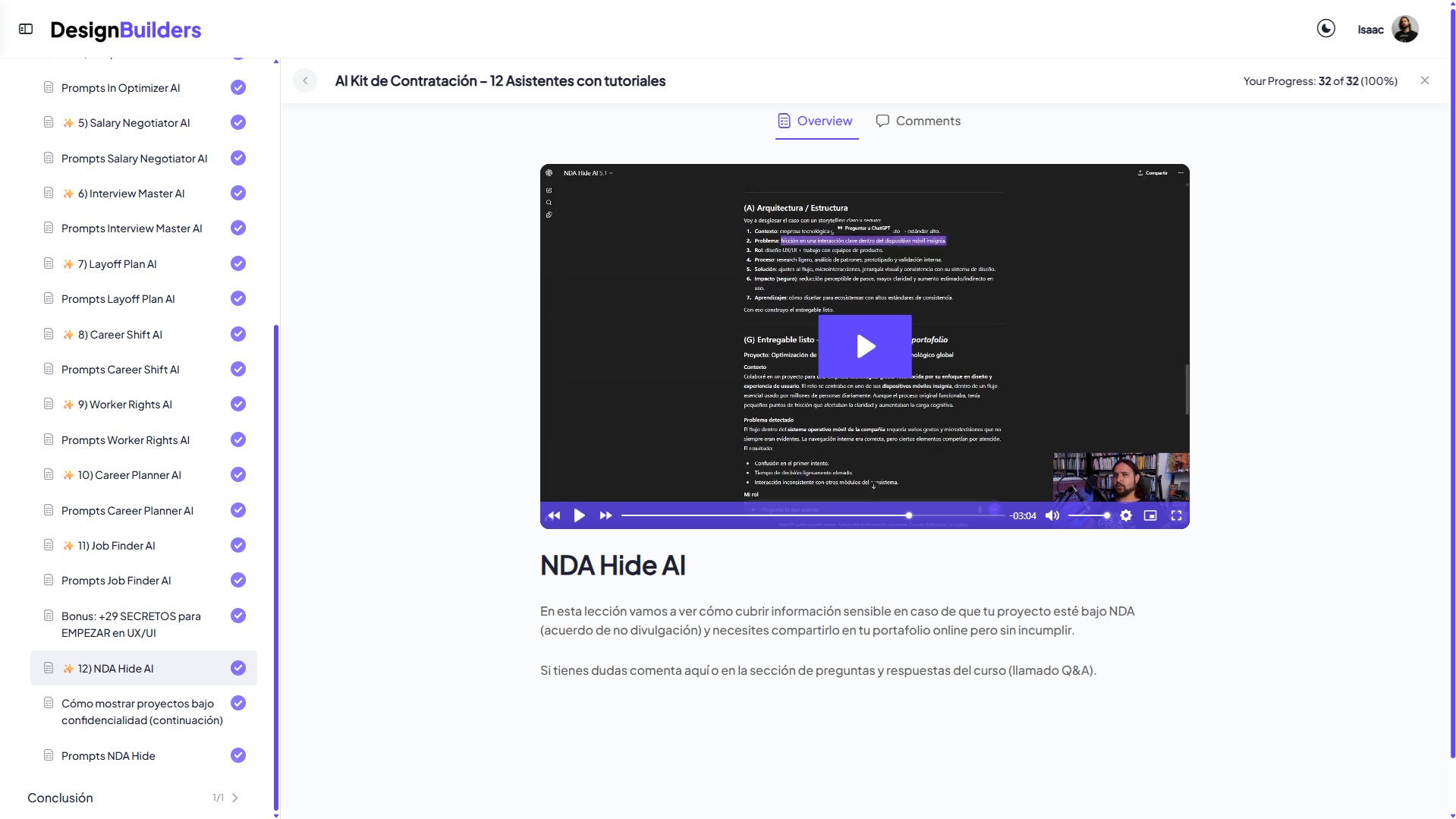This screenshot has height=819, width=1456.
Task: Mute the video volume speaker icon
Action: (x=1052, y=515)
